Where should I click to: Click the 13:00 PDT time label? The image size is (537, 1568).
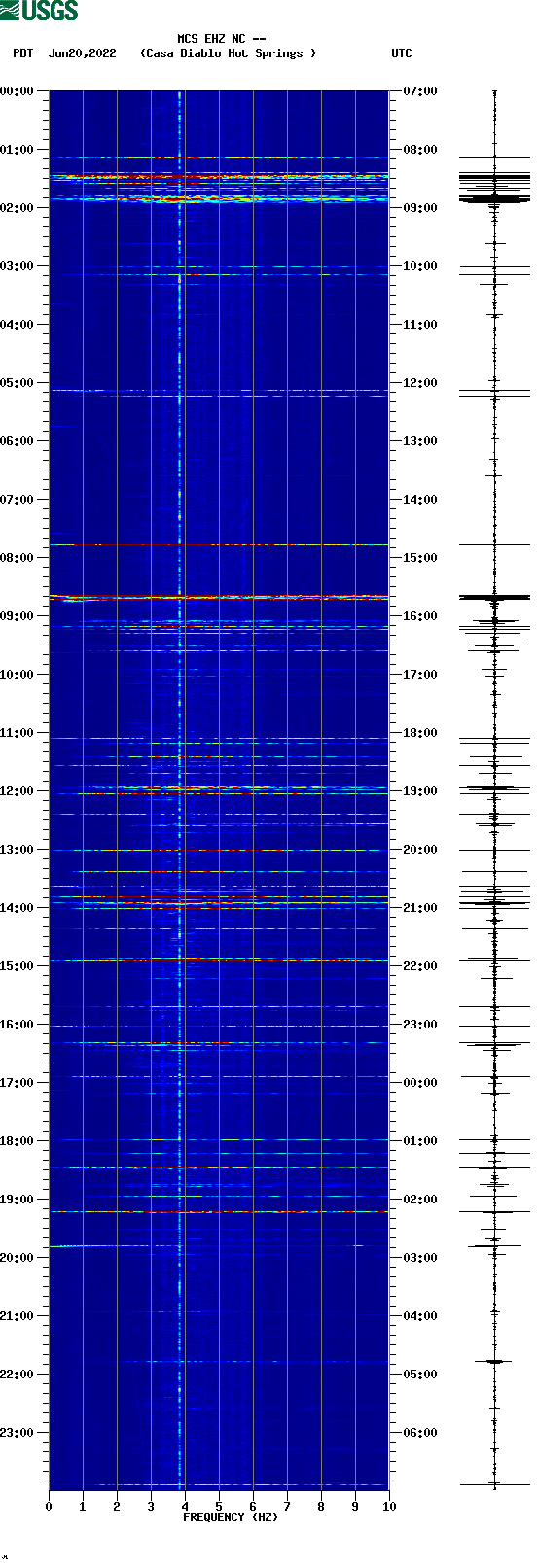(x=18, y=850)
